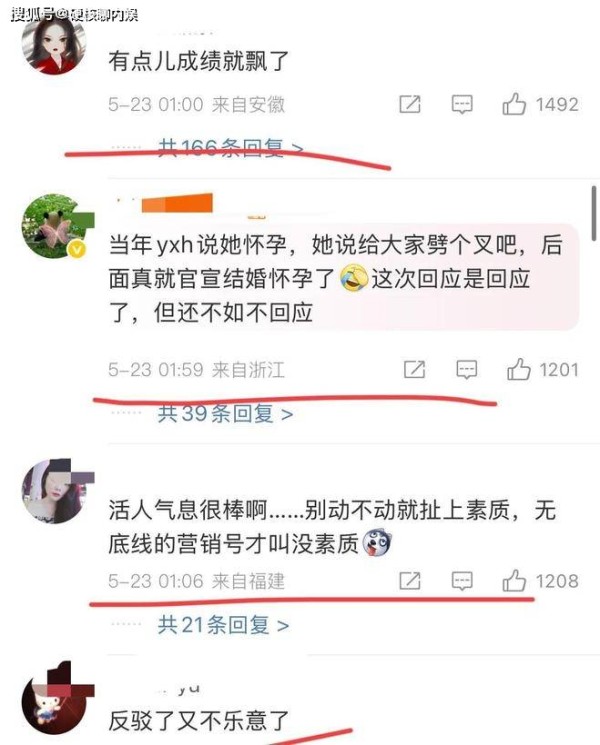Reply to the 活人气息很棒啊 comment
Screen dimensions: 600x745
pos(462,581)
